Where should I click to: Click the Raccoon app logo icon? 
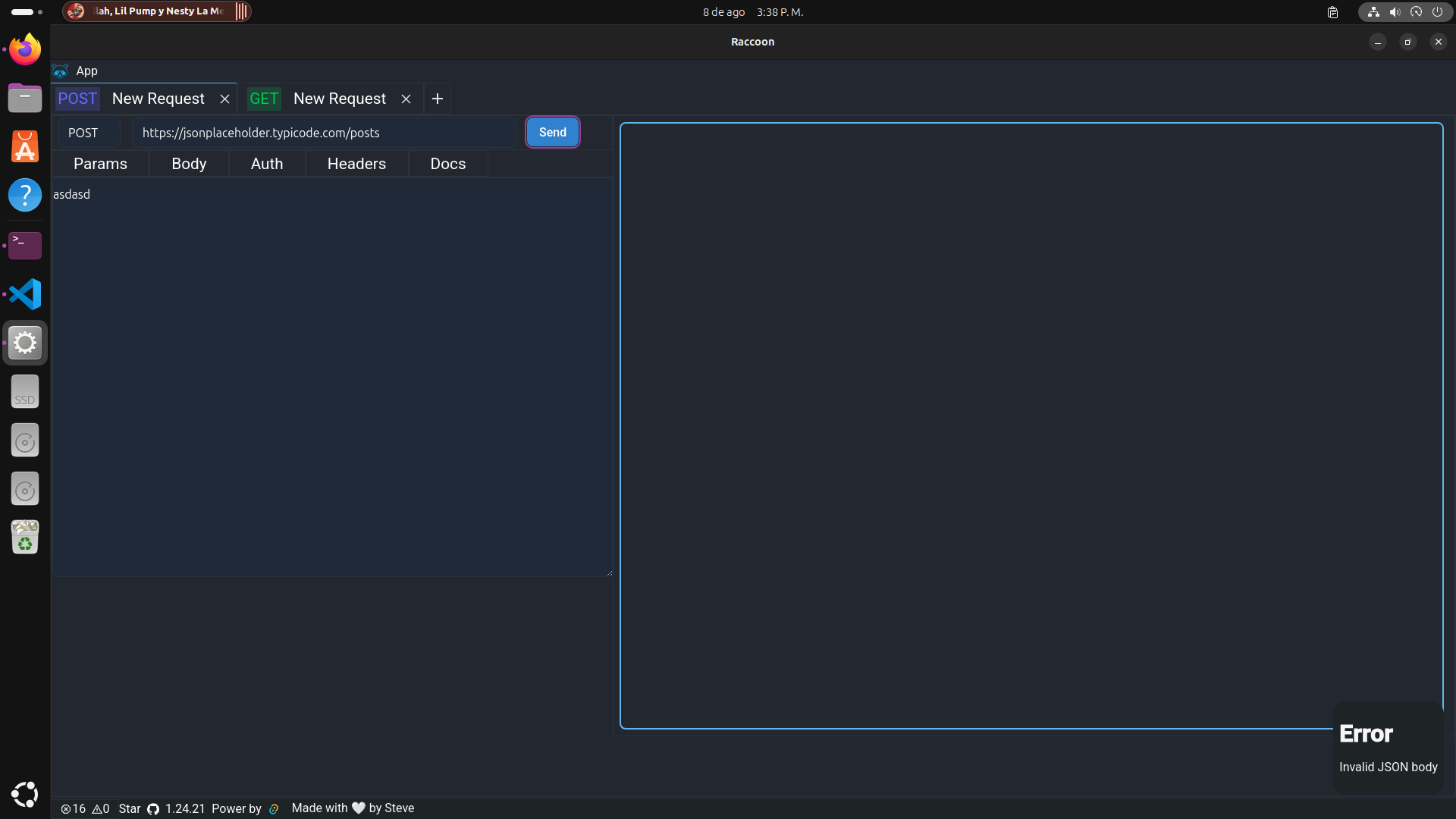tap(60, 71)
